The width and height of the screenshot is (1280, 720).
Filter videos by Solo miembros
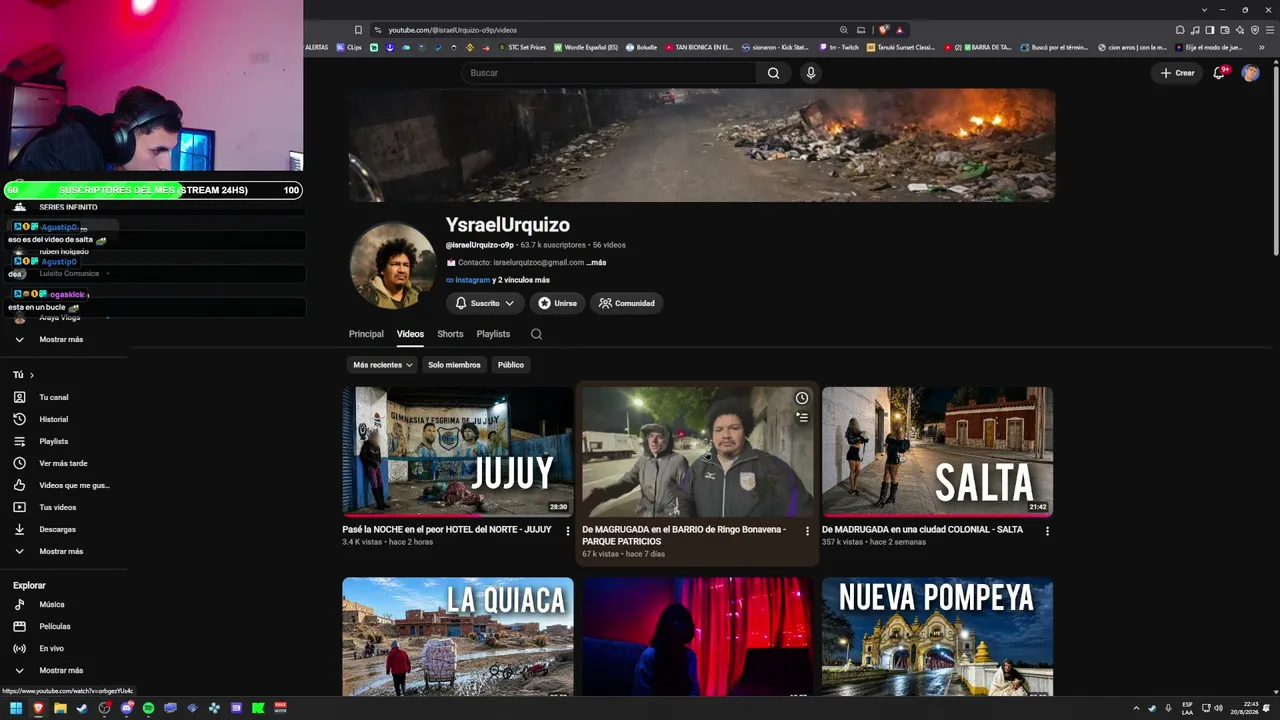click(454, 365)
